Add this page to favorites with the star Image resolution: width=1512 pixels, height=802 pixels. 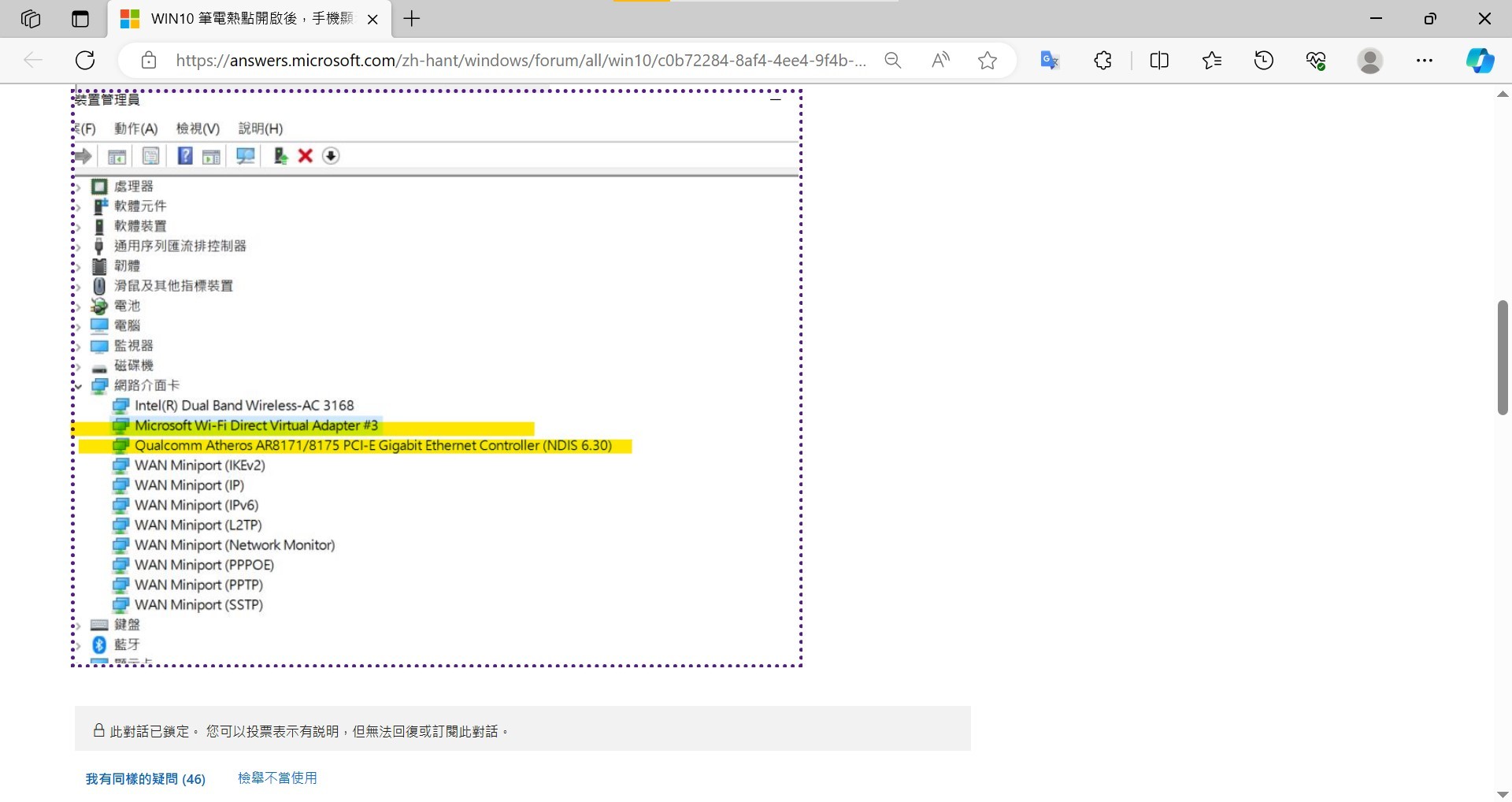coord(988,60)
